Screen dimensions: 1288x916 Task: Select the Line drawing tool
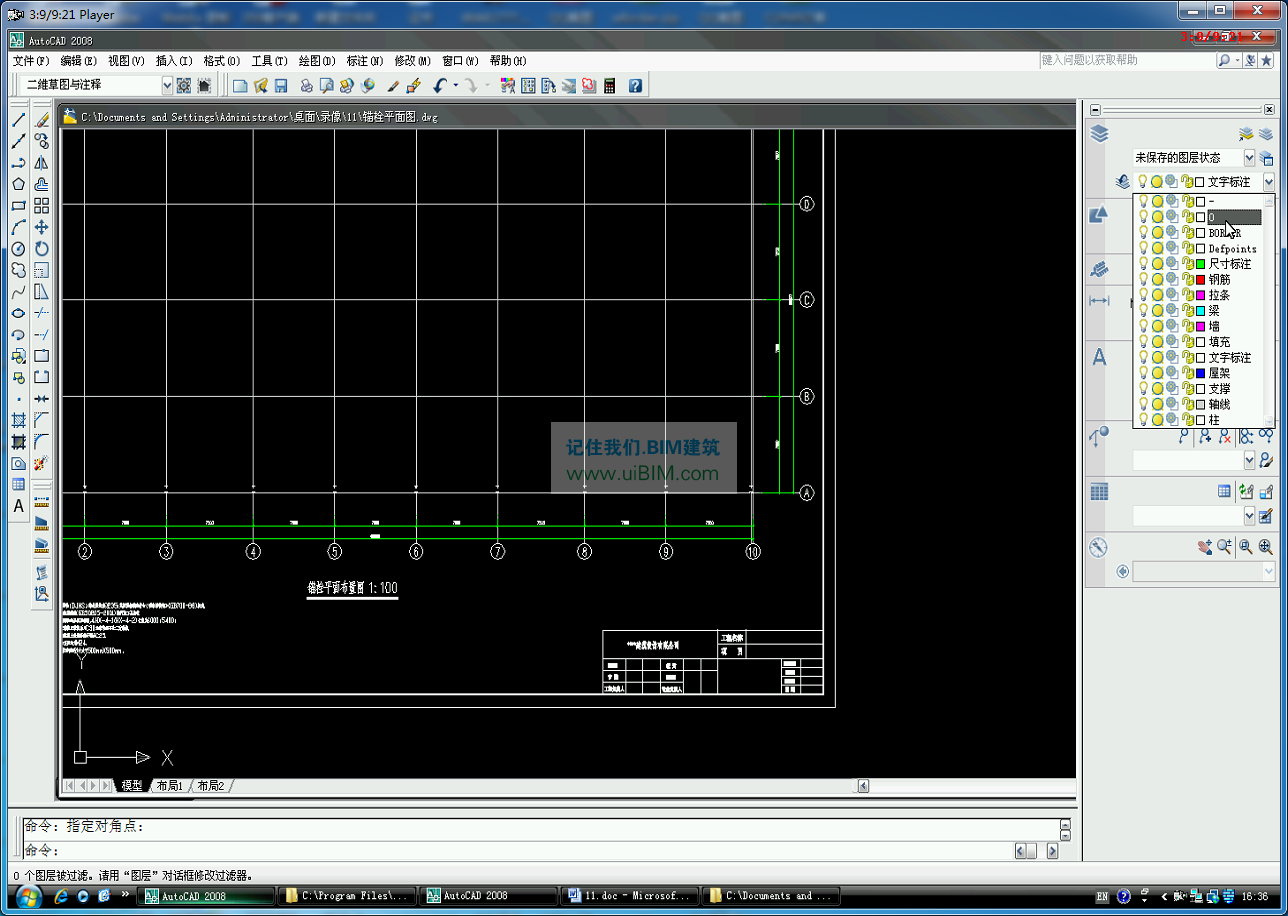pos(18,120)
